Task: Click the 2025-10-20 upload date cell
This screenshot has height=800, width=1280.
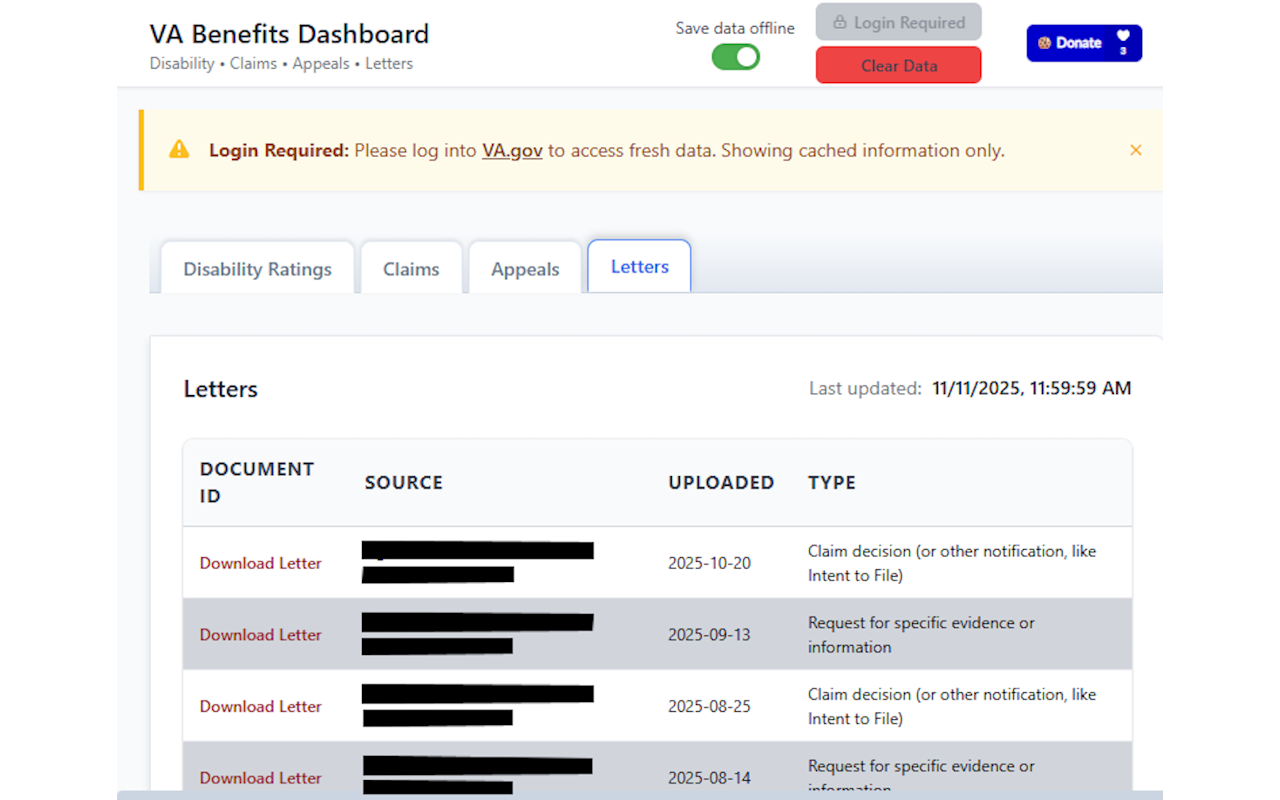Action: click(709, 563)
